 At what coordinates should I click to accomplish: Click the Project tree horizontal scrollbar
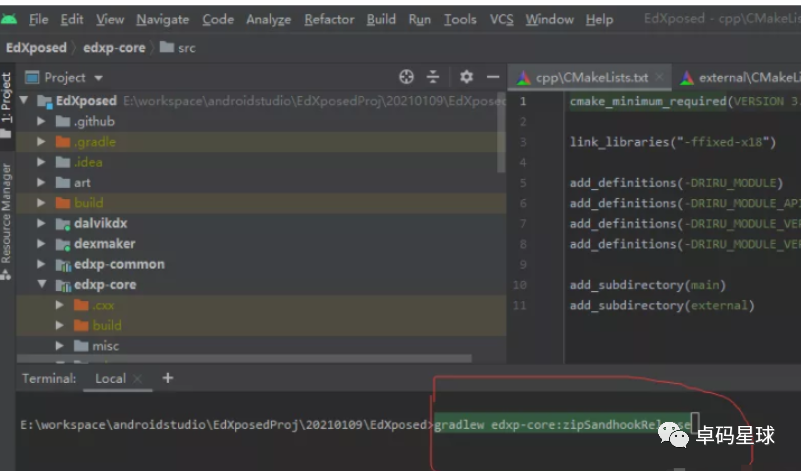tap(244, 359)
